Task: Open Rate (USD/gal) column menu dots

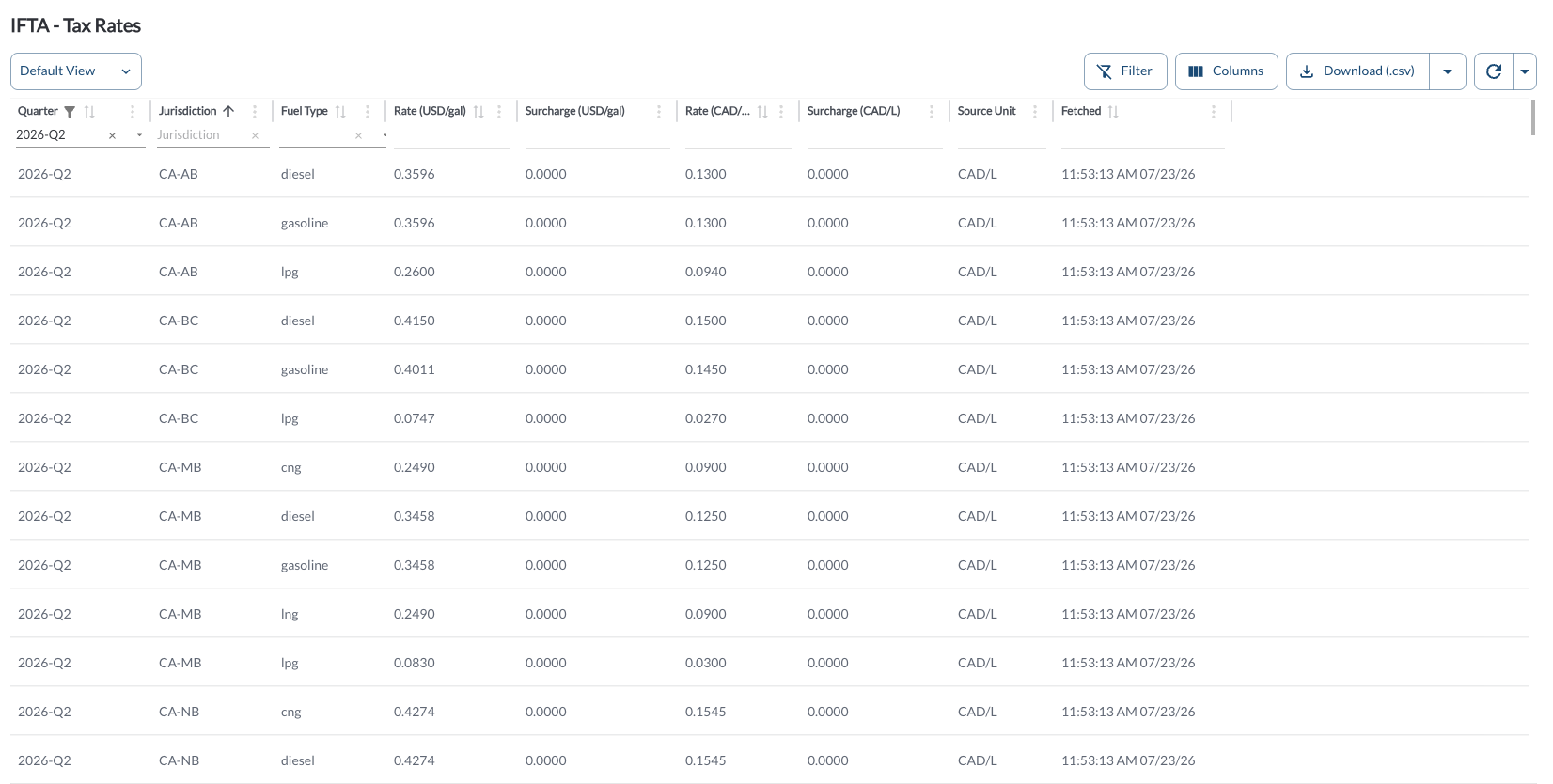Action: pyautogui.click(x=499, y=111)
